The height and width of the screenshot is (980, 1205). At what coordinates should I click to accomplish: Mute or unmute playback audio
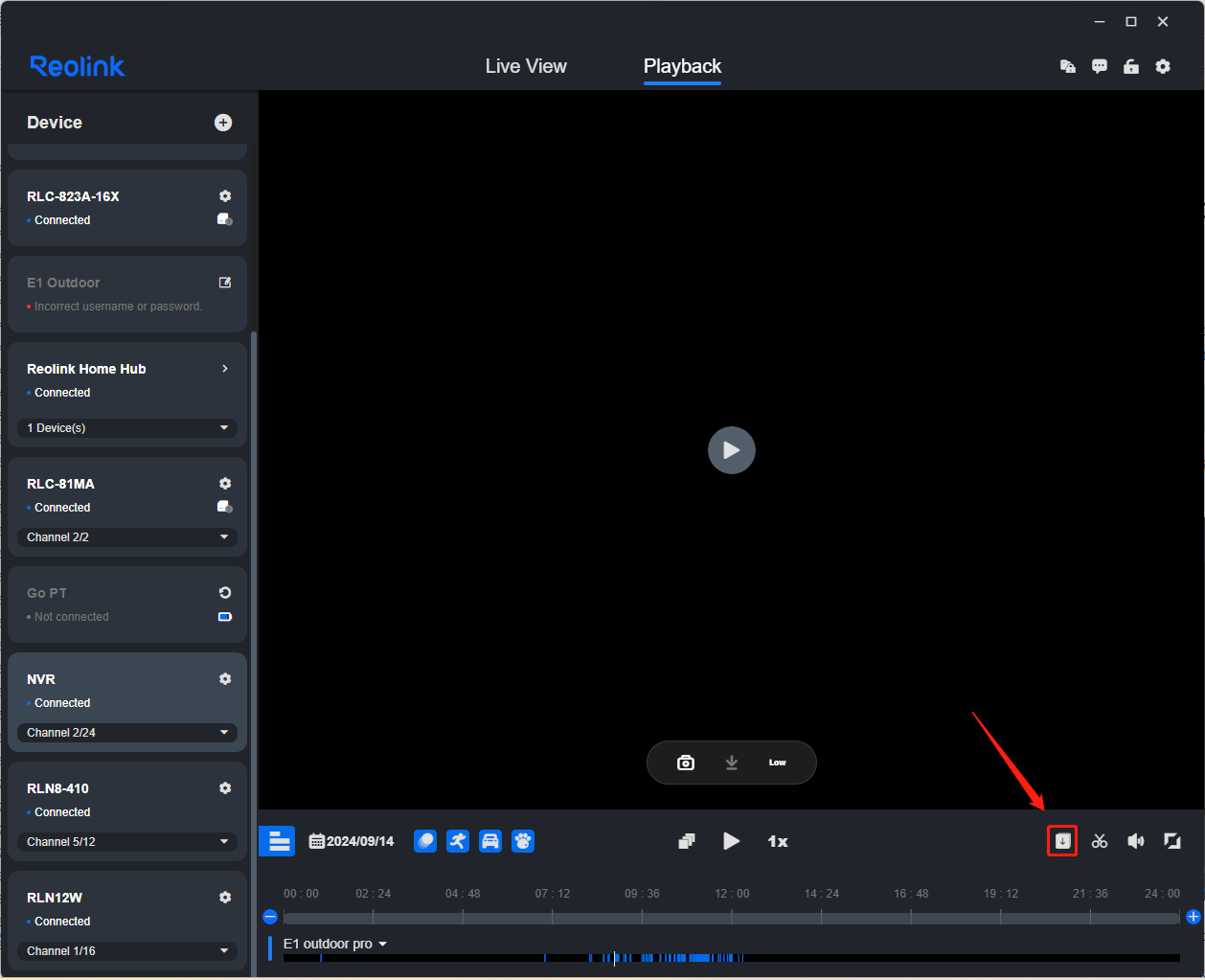[1136, 841]
